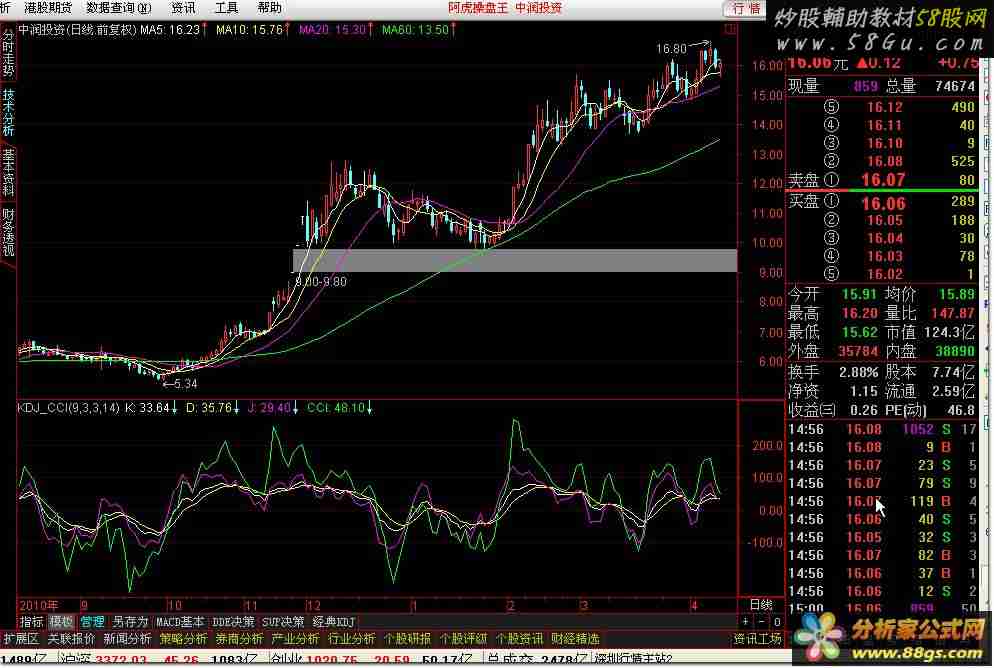Open the 资讯 menu
994x668 pixels.
point(184,8)
